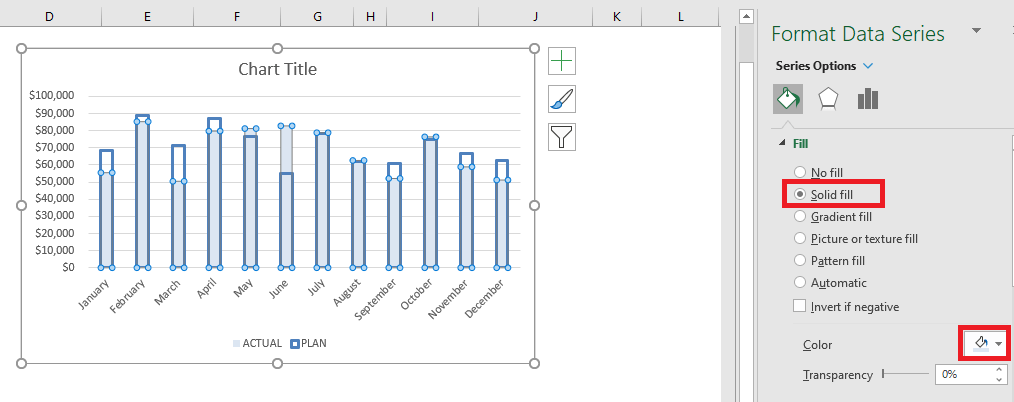This screenshot has width=1014, height=402.
Task: Collapse the Fill section triangle
Action: click(x=782, y=143)
